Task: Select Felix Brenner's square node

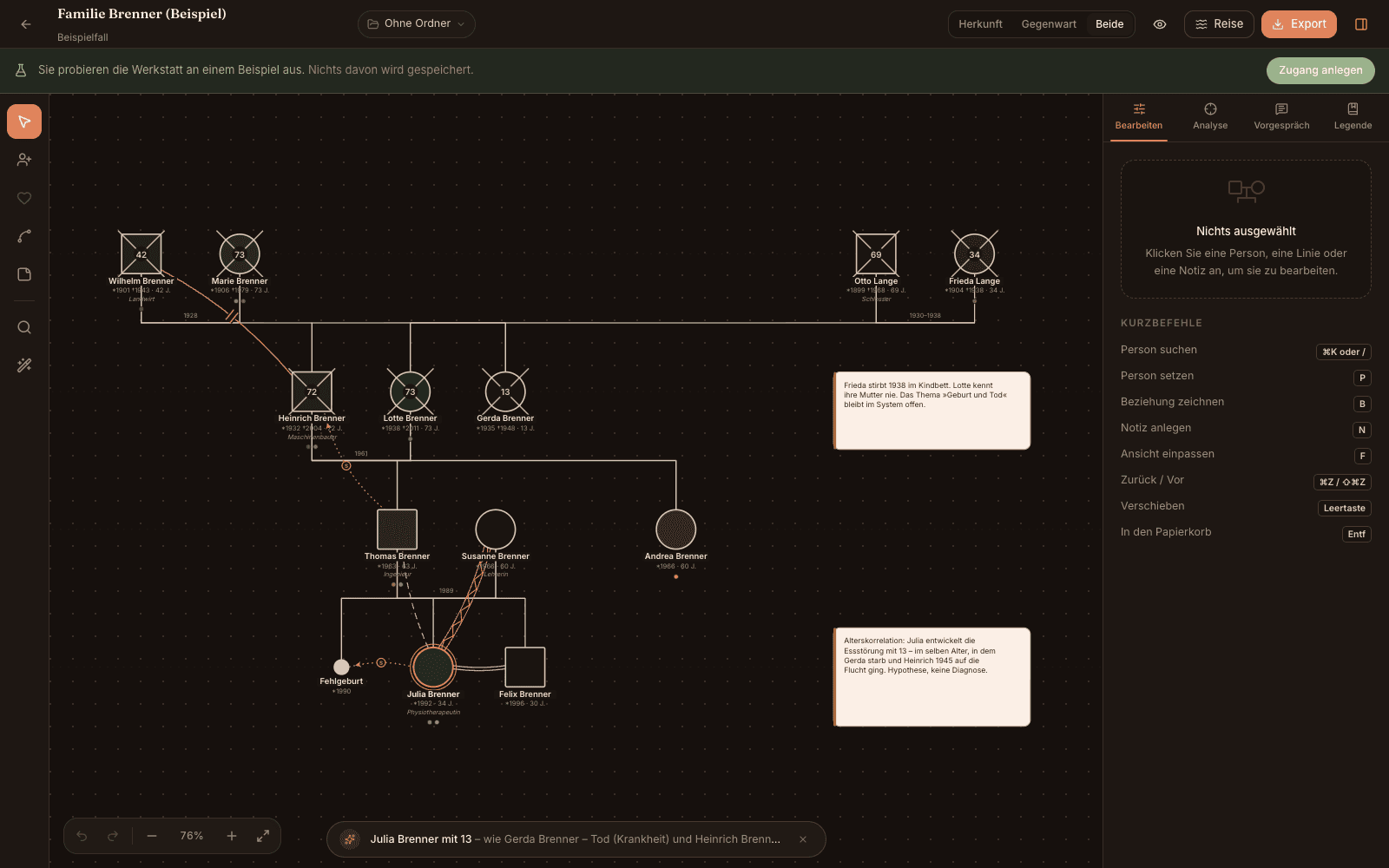Action: pos(525,667)
